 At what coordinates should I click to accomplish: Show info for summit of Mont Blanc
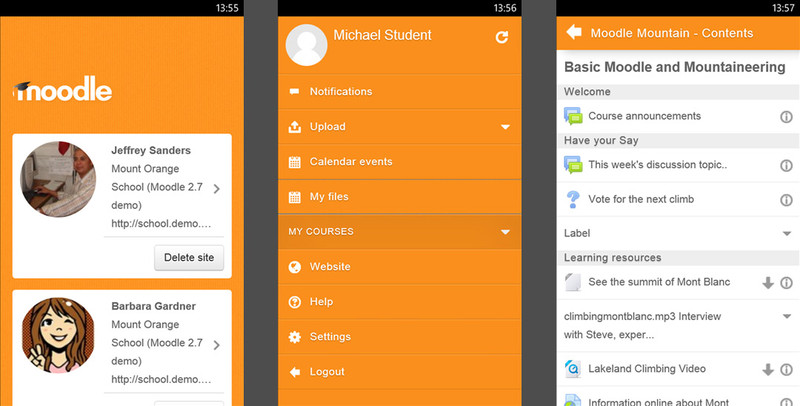pos(786,283)
